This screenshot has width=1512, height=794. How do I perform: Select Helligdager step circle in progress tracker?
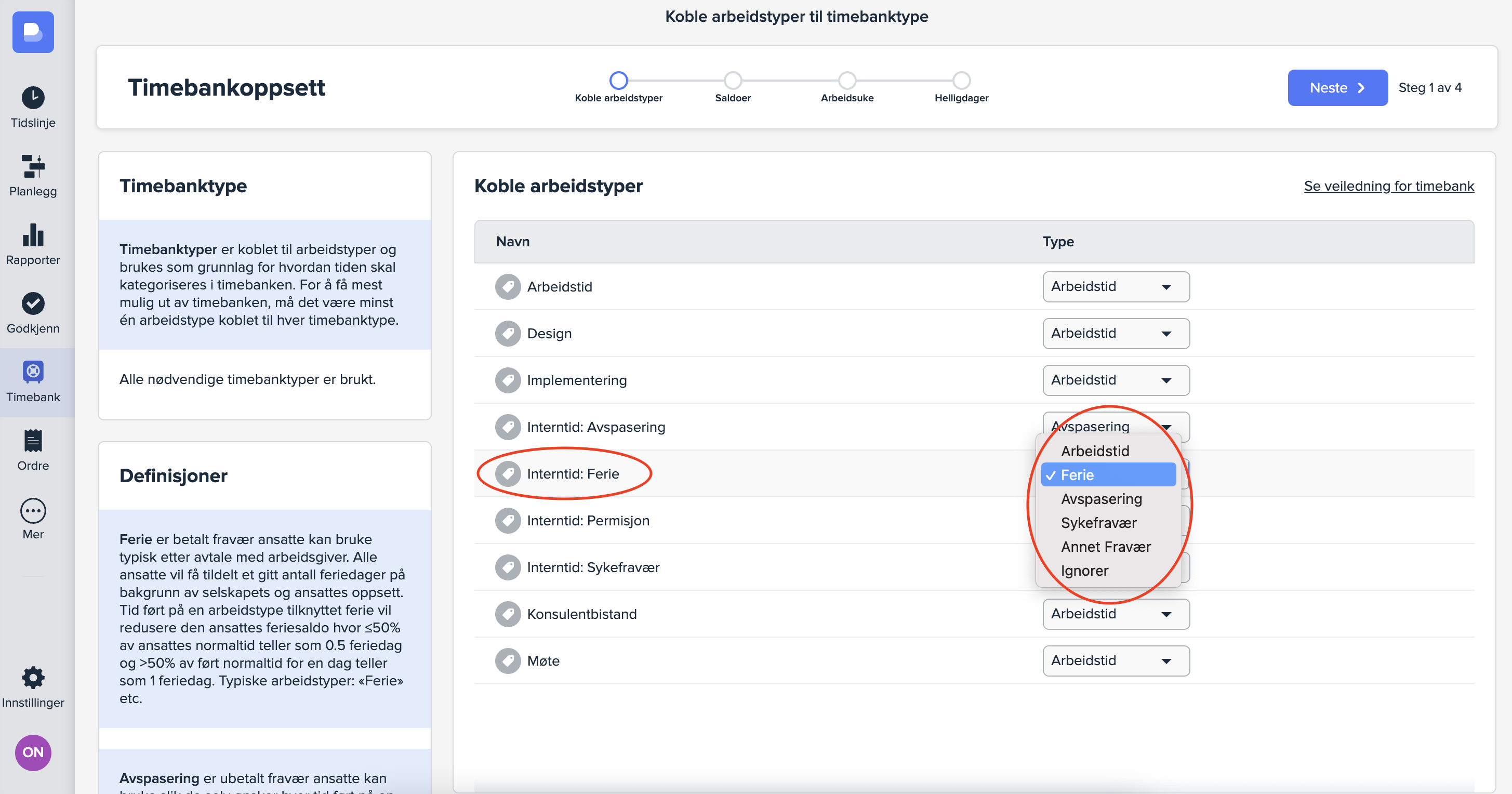[x=961, y=81]
